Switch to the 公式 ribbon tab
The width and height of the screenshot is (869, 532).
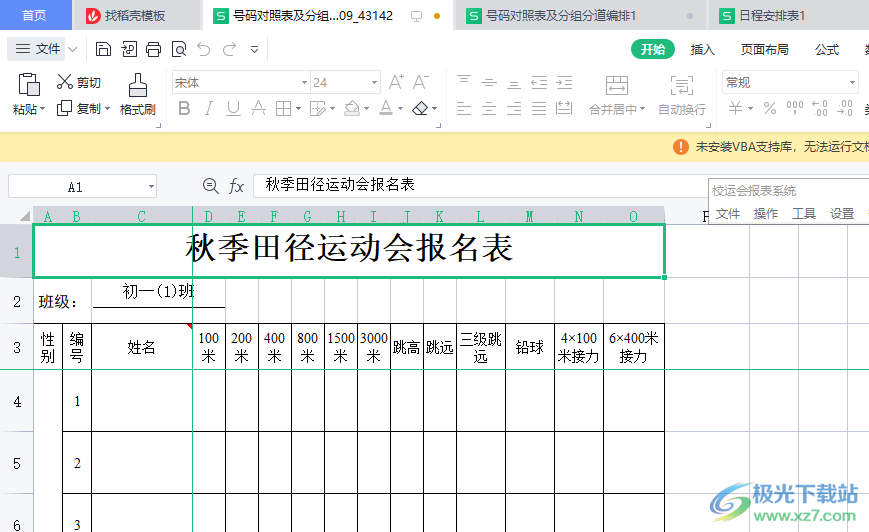point(827,49)
